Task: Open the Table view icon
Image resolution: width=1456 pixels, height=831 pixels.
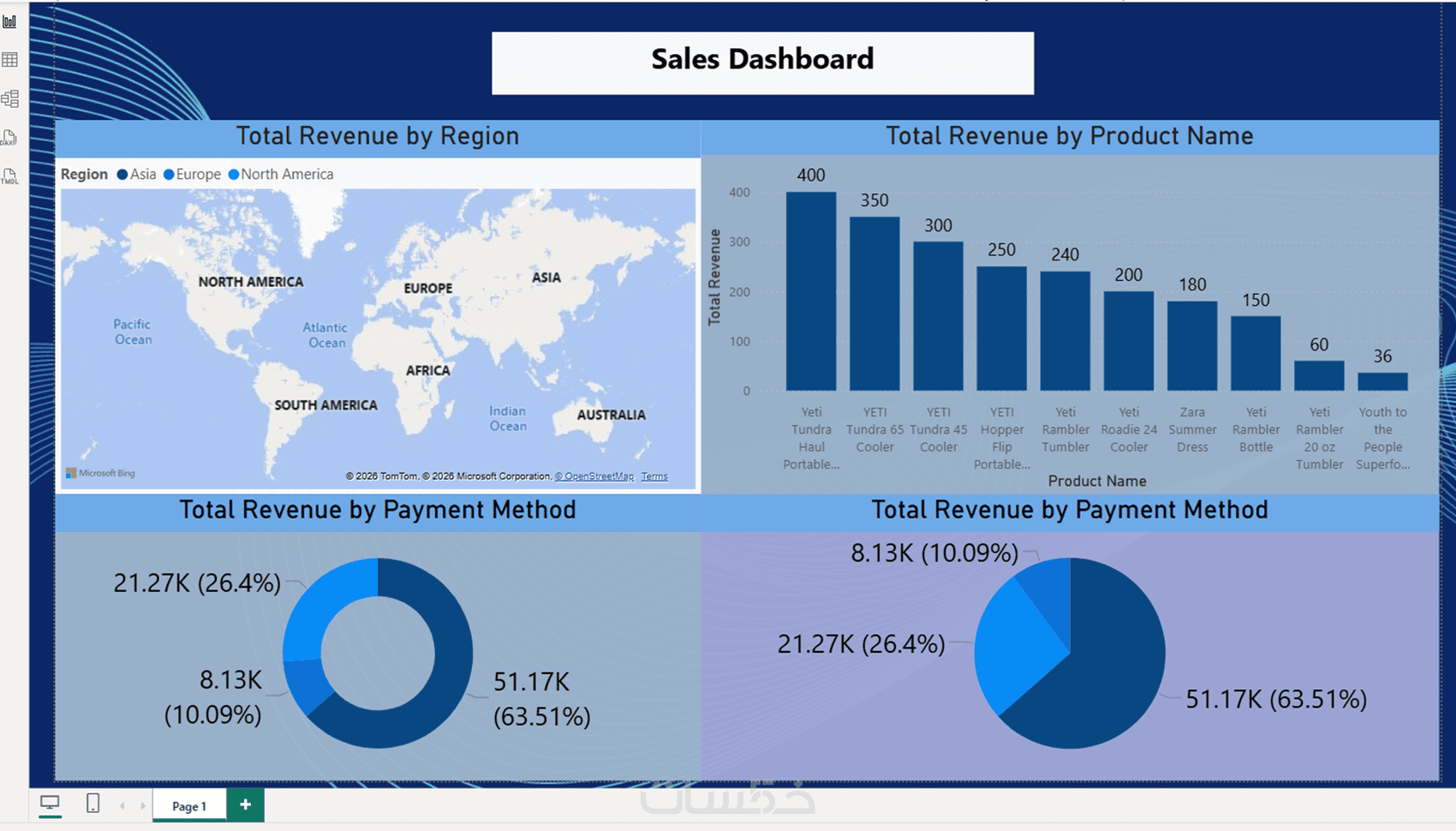Action: click(9, 60)
